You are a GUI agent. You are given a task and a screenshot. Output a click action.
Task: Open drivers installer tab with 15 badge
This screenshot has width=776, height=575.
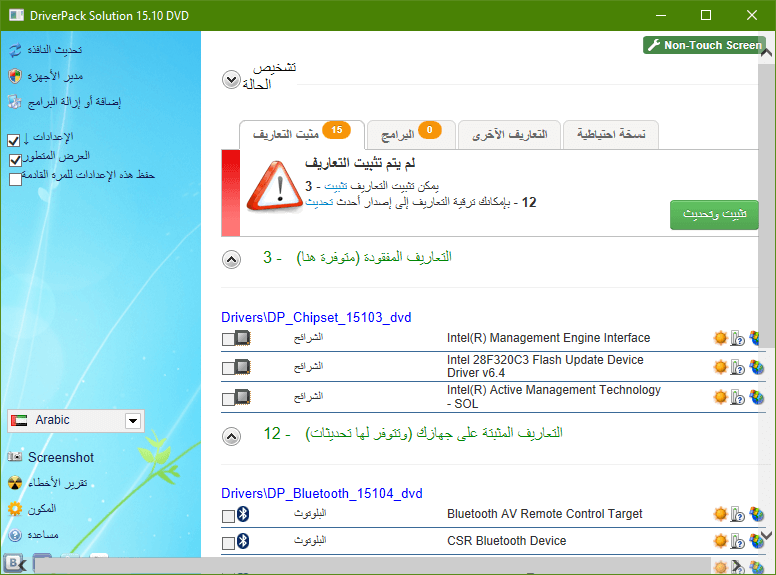coord(302,134)
